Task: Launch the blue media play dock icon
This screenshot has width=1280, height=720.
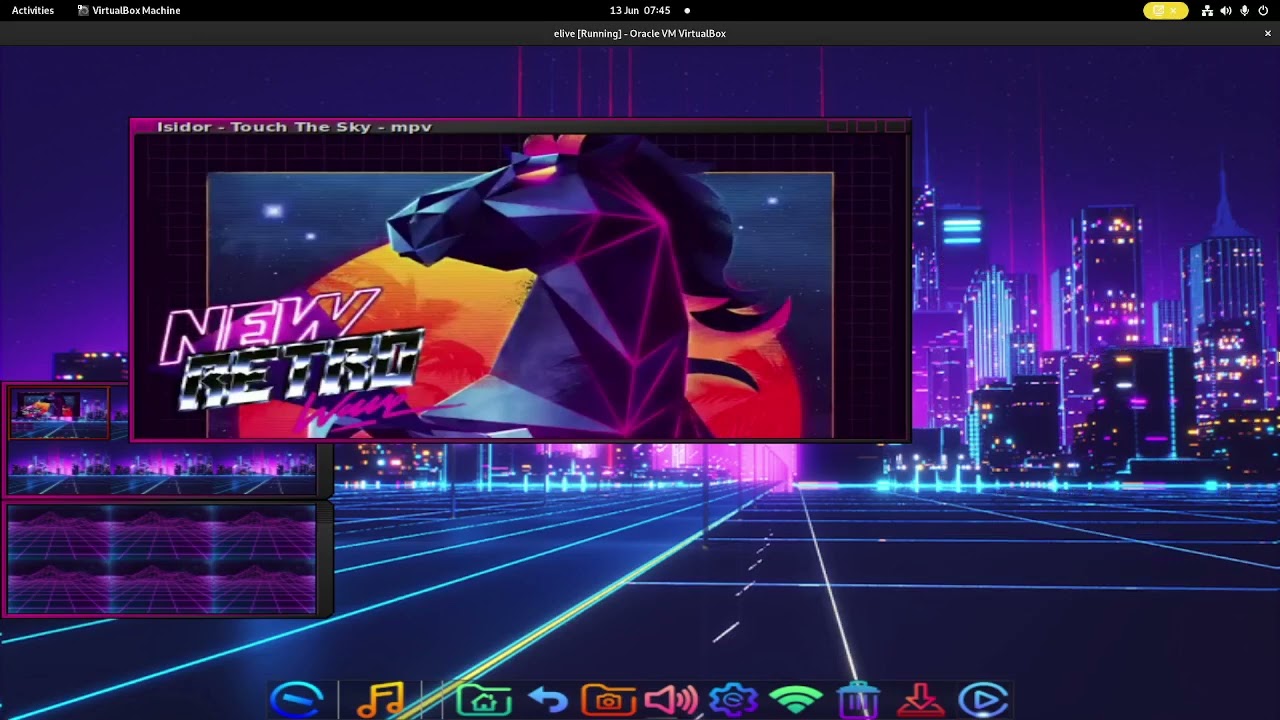Action: click(x=983, y=700)
